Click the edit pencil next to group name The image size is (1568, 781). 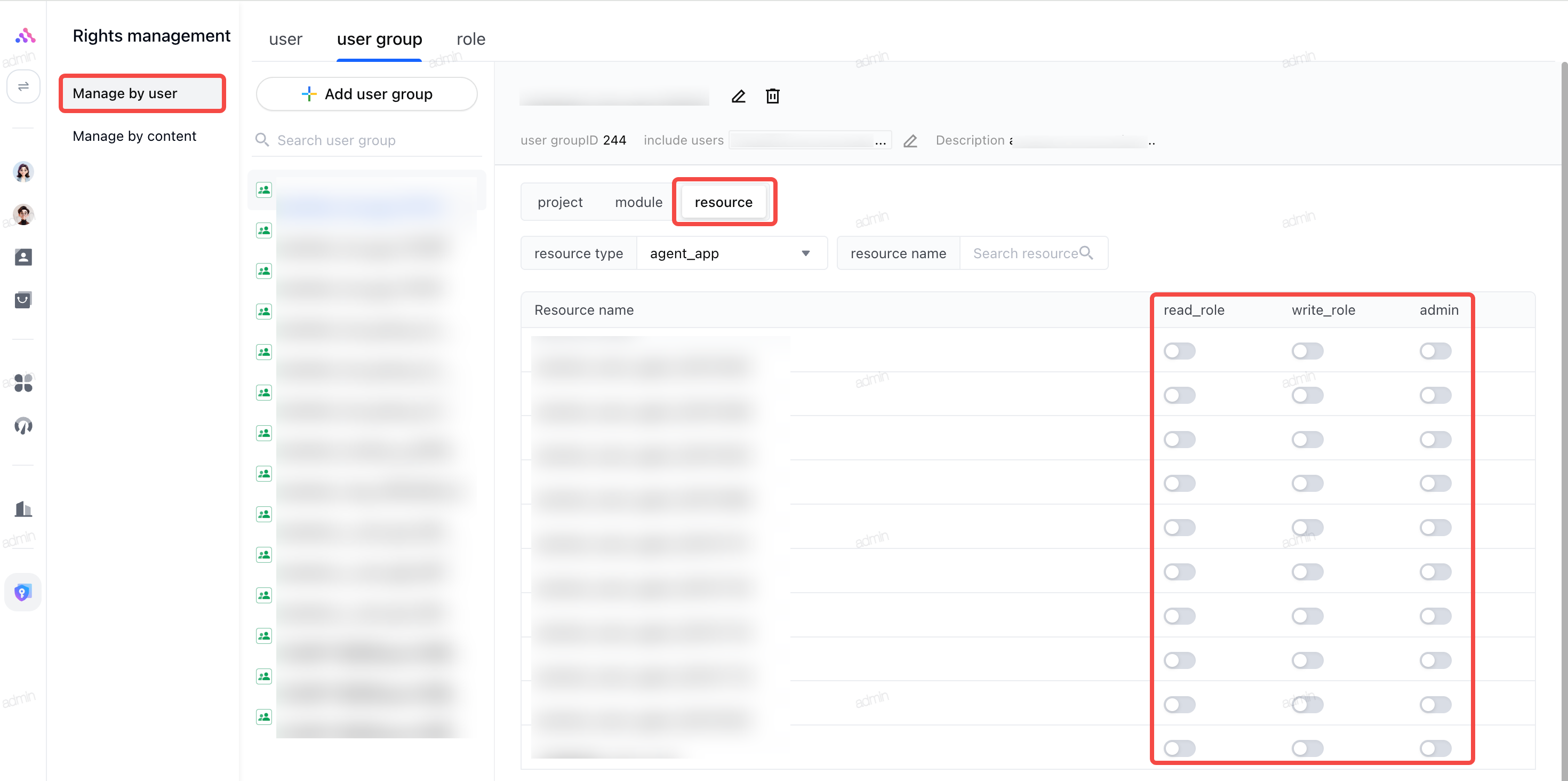(738, 96)
